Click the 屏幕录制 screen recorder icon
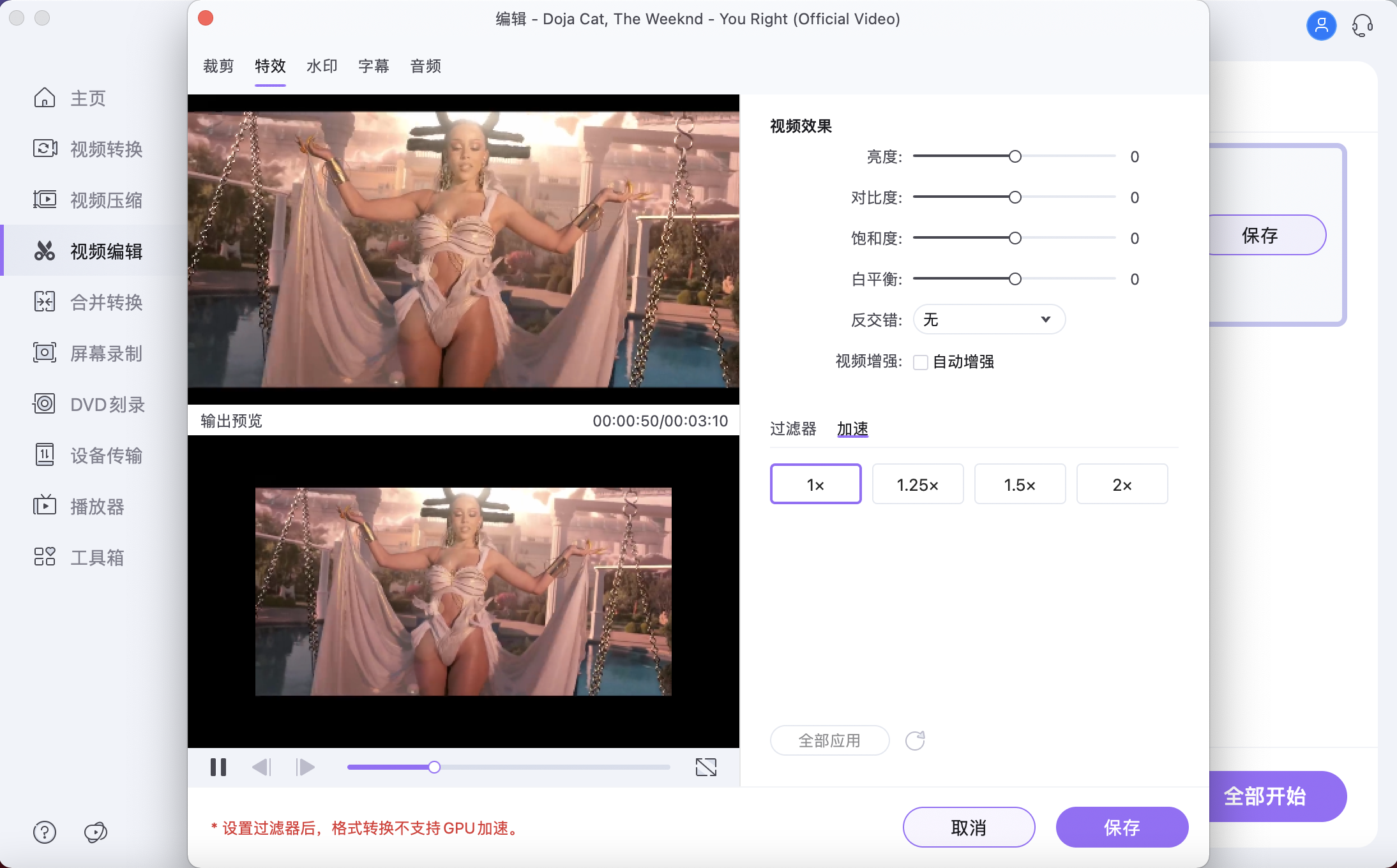This screenshot has height=868, width=1397. coord(45,353)
